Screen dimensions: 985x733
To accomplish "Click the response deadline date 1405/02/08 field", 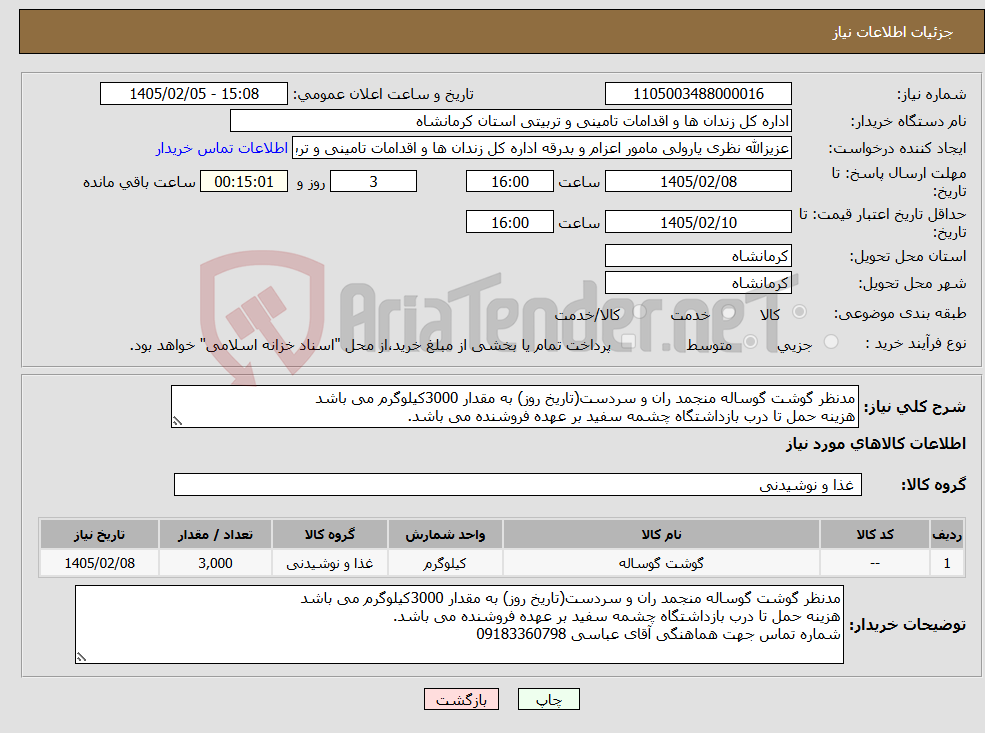I will tap(698, 182).
